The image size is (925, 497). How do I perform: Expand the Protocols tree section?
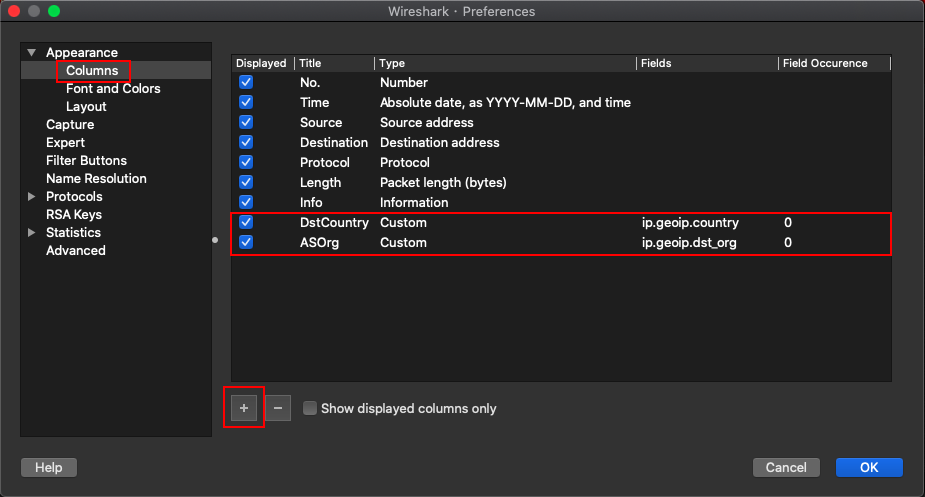click(x=32, y=197)
